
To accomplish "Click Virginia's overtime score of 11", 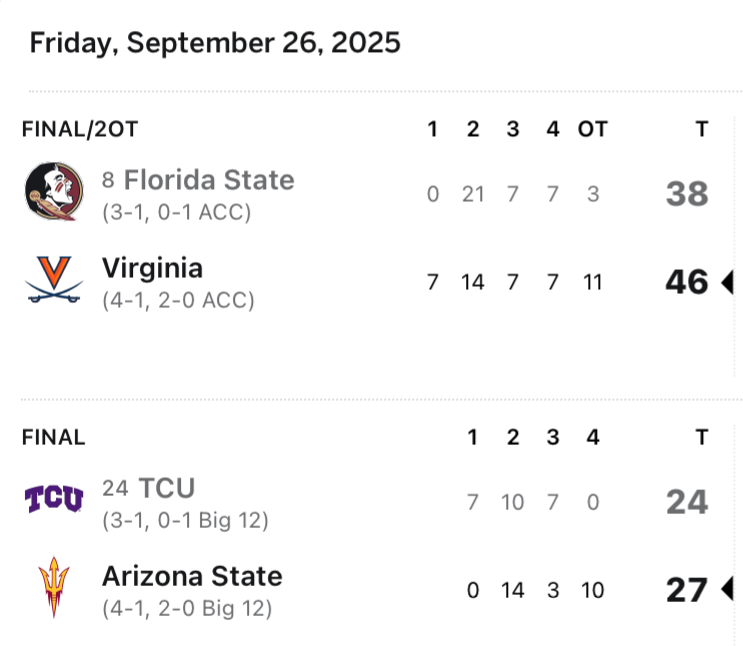I will [x=592, y=282].
